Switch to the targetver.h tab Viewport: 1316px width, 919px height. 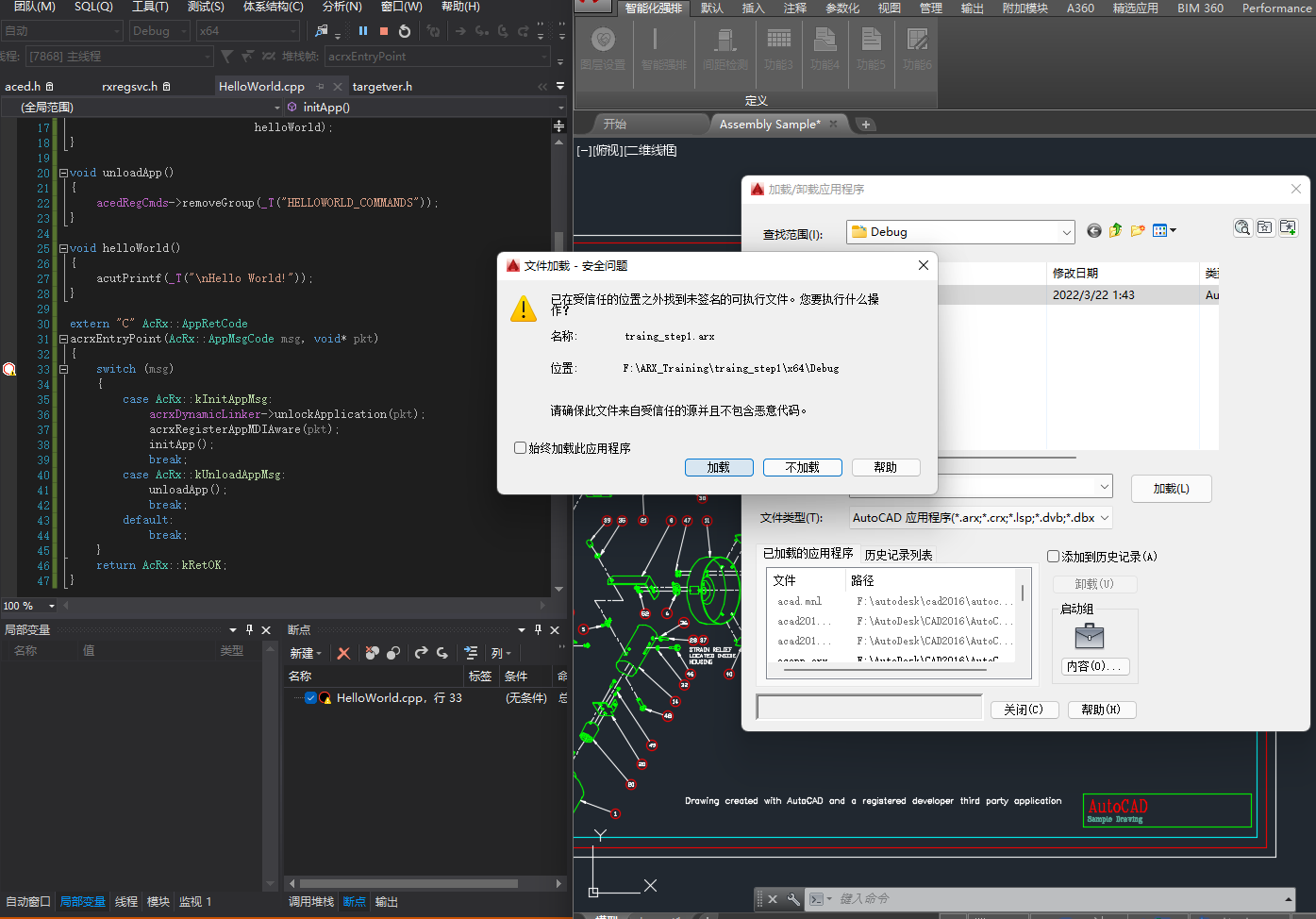pyautogui.click(x=382, y=87)
